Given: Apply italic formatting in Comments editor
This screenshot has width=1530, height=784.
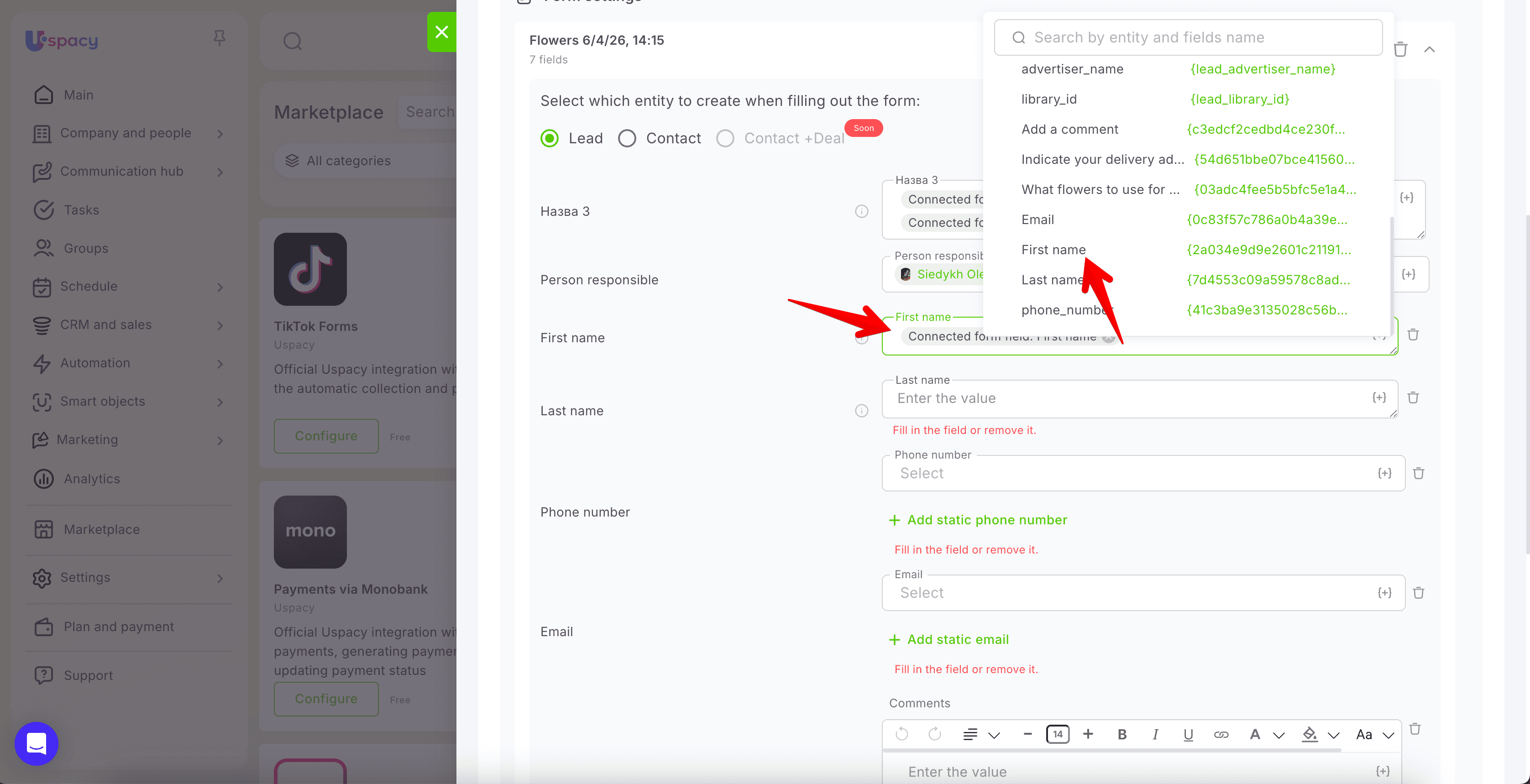Looking at the screenshot, I should [1155, 735].
